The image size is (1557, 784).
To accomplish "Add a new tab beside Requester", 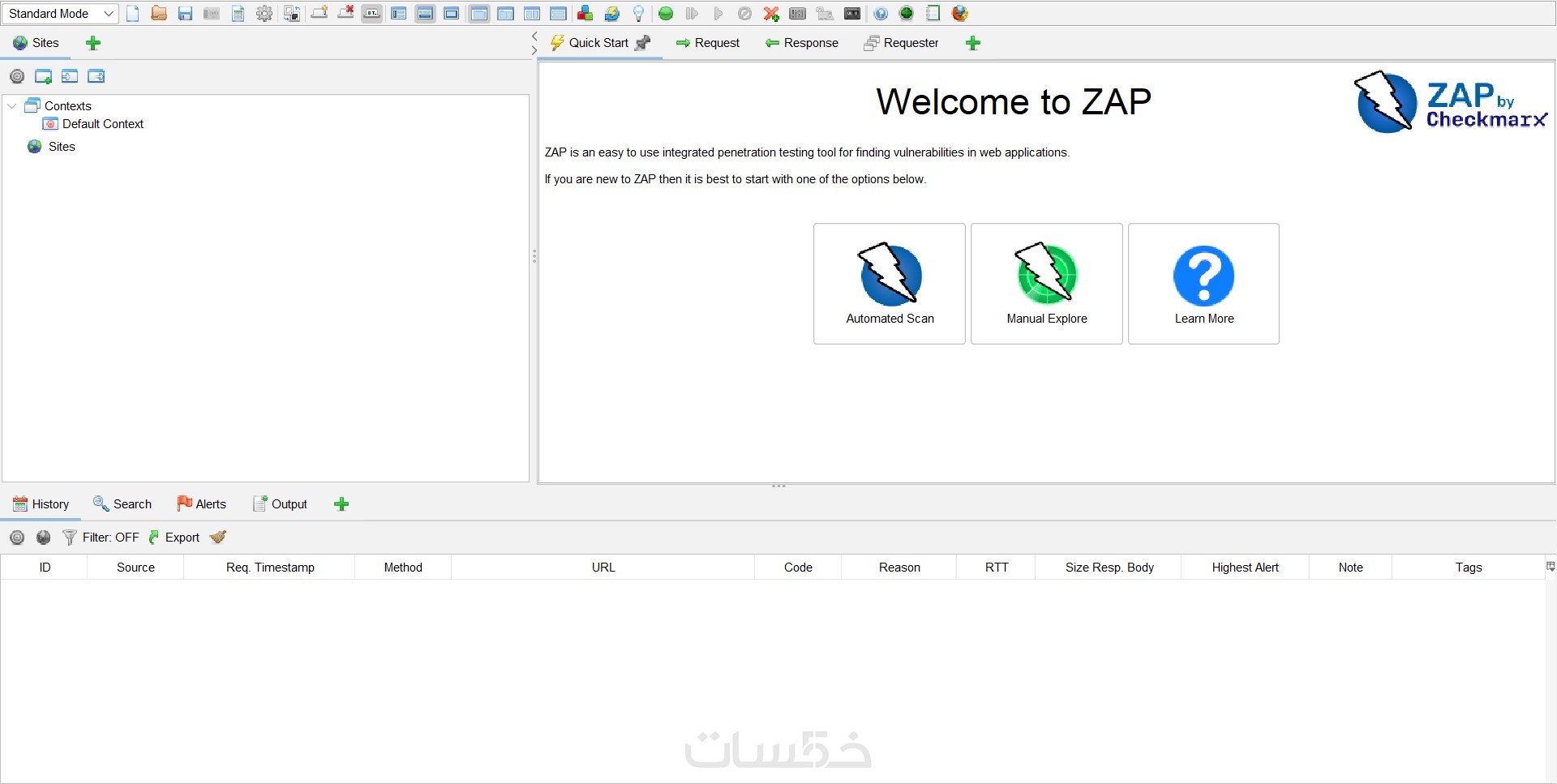I will [x=973, y=43].
